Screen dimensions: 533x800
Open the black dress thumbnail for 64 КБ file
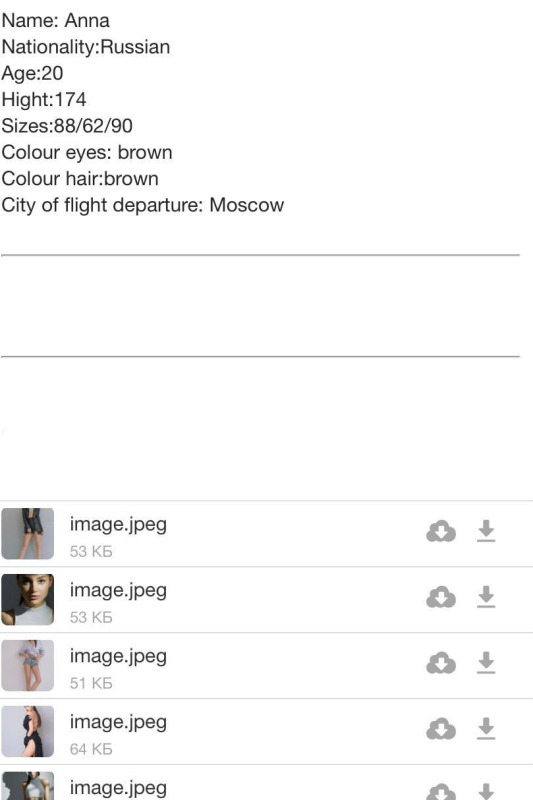[x=28, y=731]
